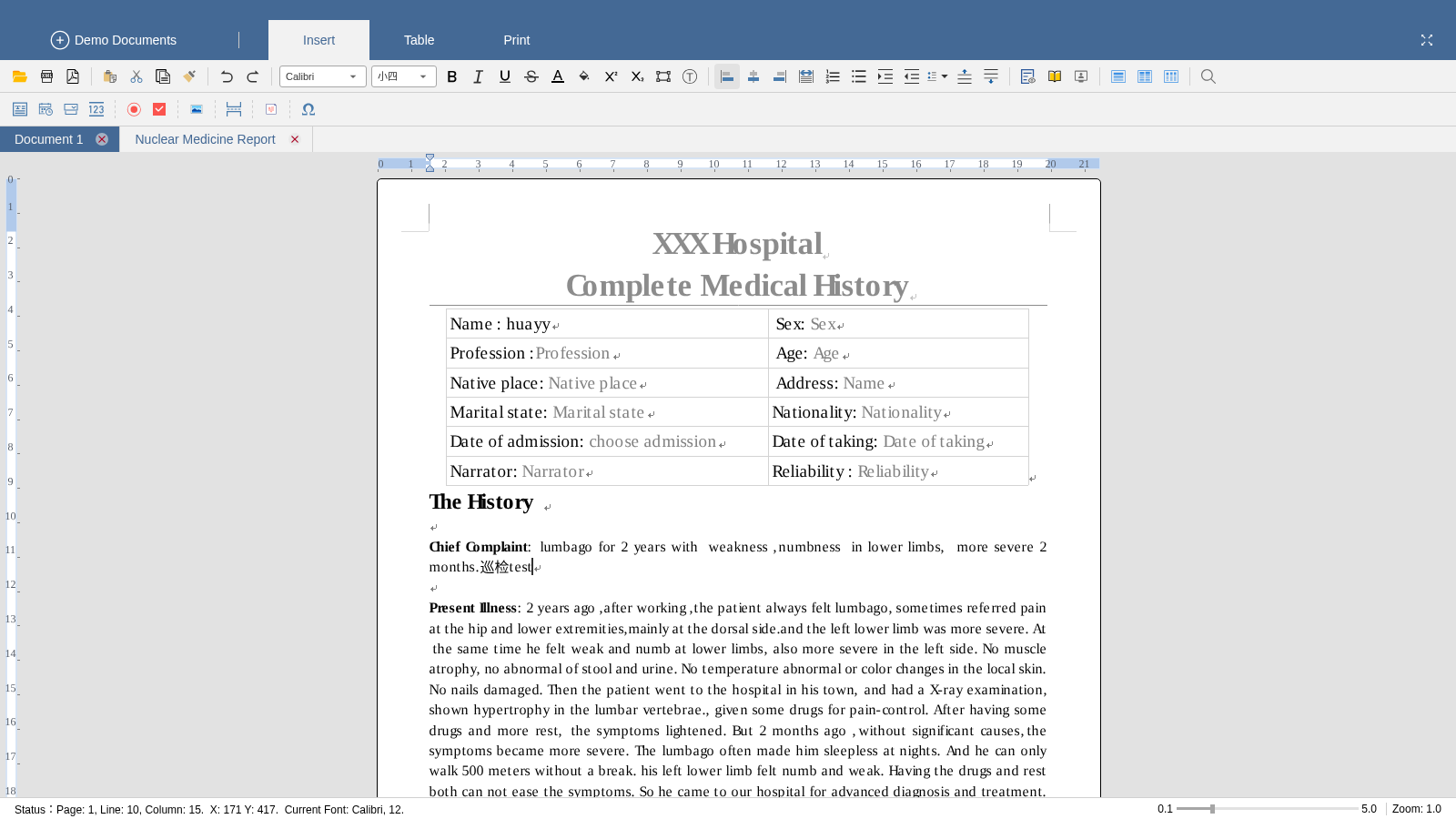
Task: Close the Nuclear Medicine Report tab
Action: click(295, 139)
